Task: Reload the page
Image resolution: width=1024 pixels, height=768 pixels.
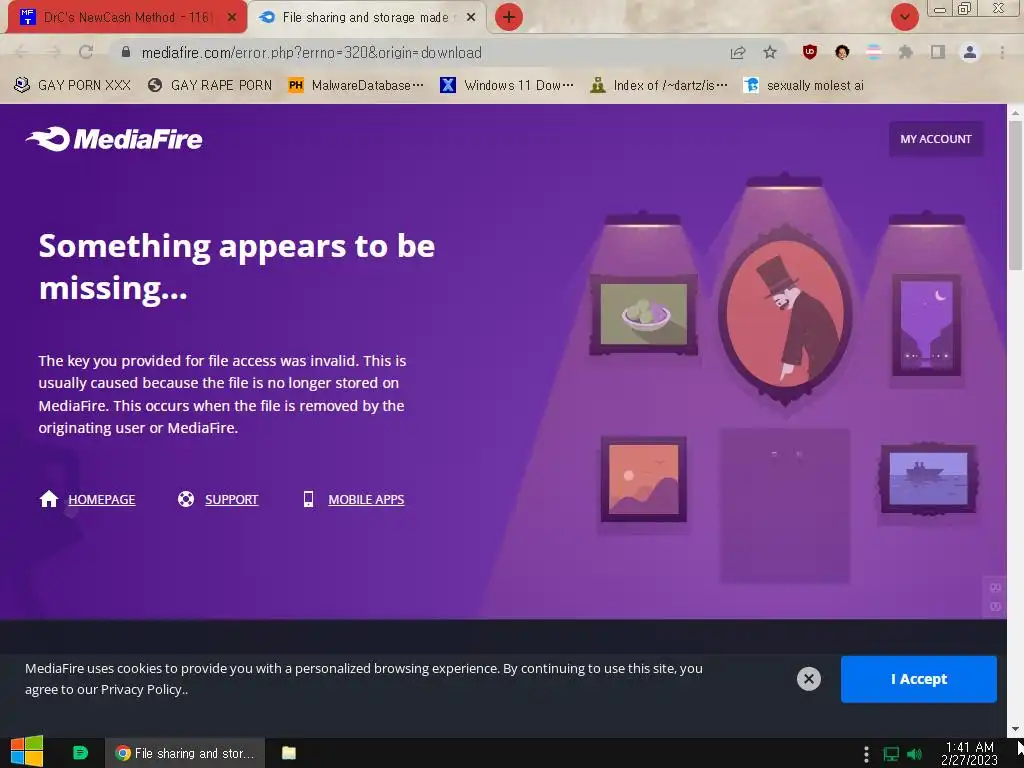Action: (86, 52)
